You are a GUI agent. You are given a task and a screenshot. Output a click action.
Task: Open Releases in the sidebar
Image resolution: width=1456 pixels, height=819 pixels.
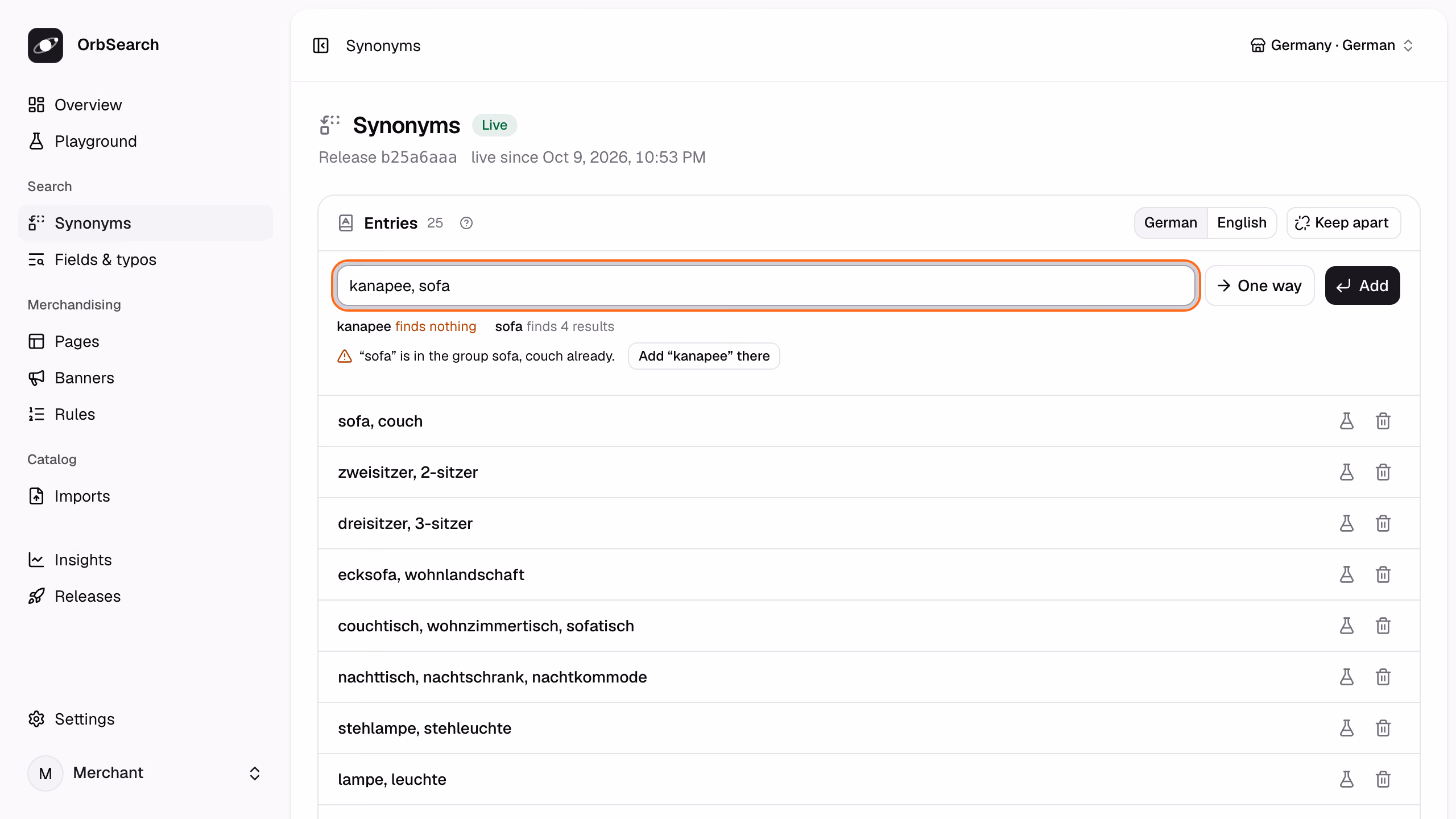[146, 596]
